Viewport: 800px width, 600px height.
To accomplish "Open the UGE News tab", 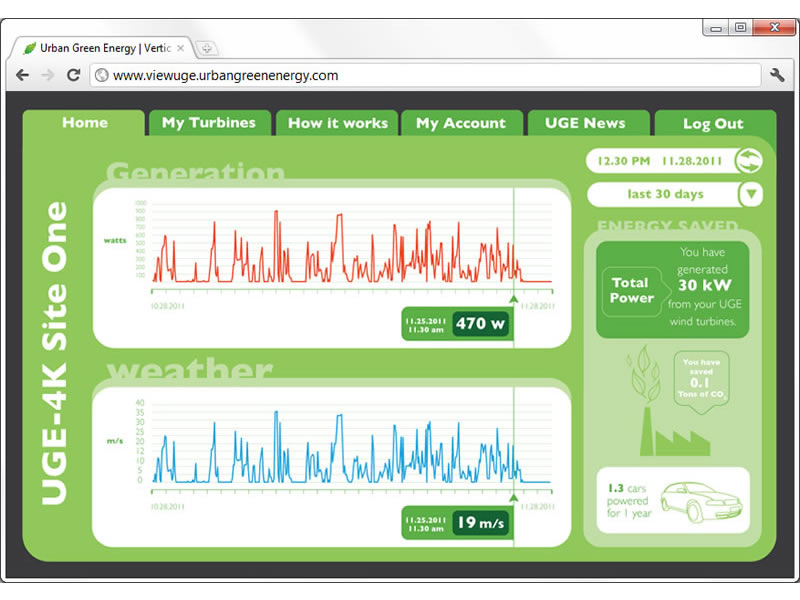I will (585, 123).
